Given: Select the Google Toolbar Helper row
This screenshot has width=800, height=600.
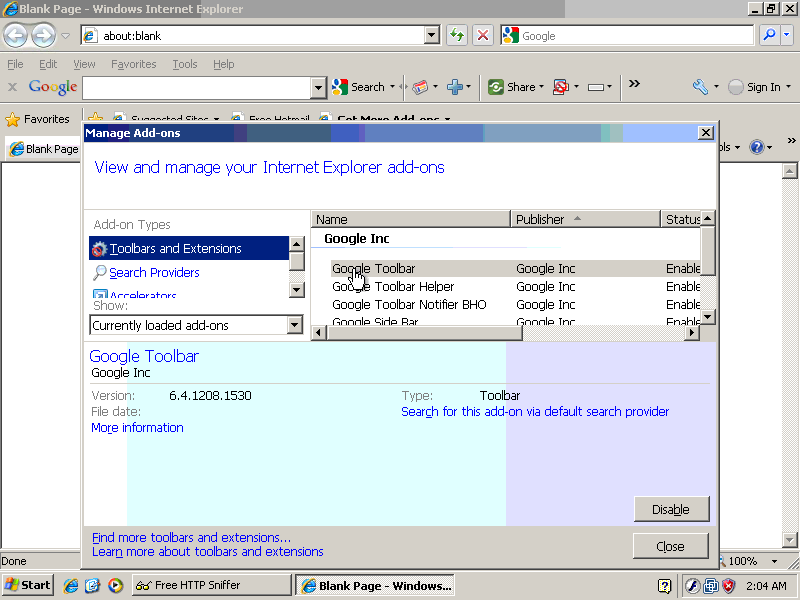Looking at the screenshot, I should point(515,287).
